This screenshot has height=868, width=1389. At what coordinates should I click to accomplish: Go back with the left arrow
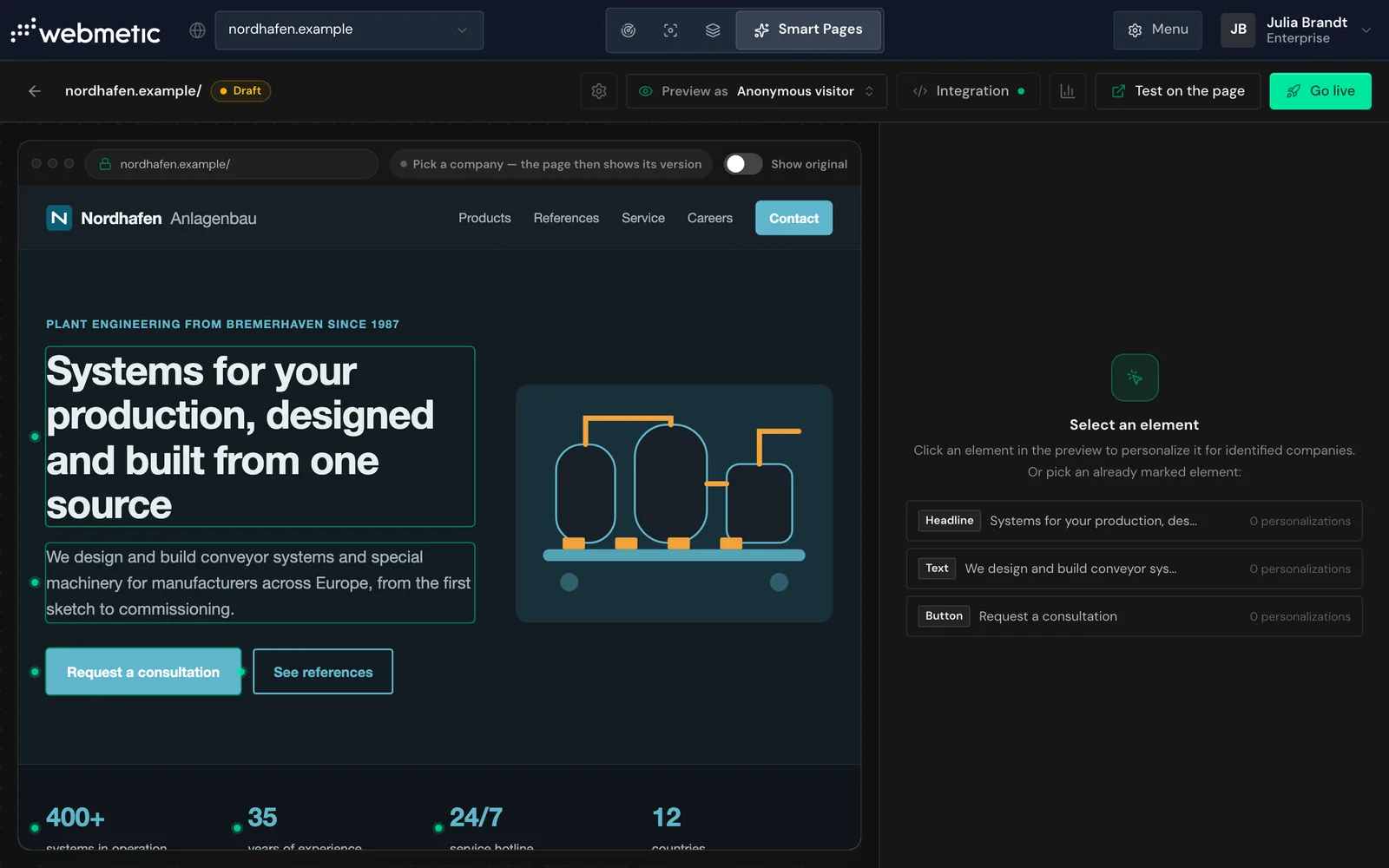[x=35, y=91]
